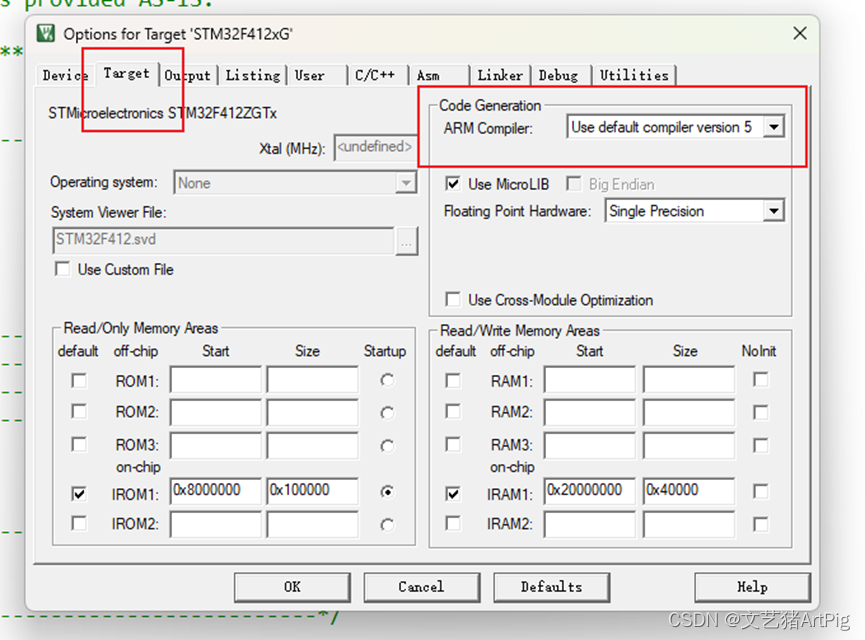Open the ARM Compiler version dropdown
This screenshot has height=640, width=865.
[774, 127]
